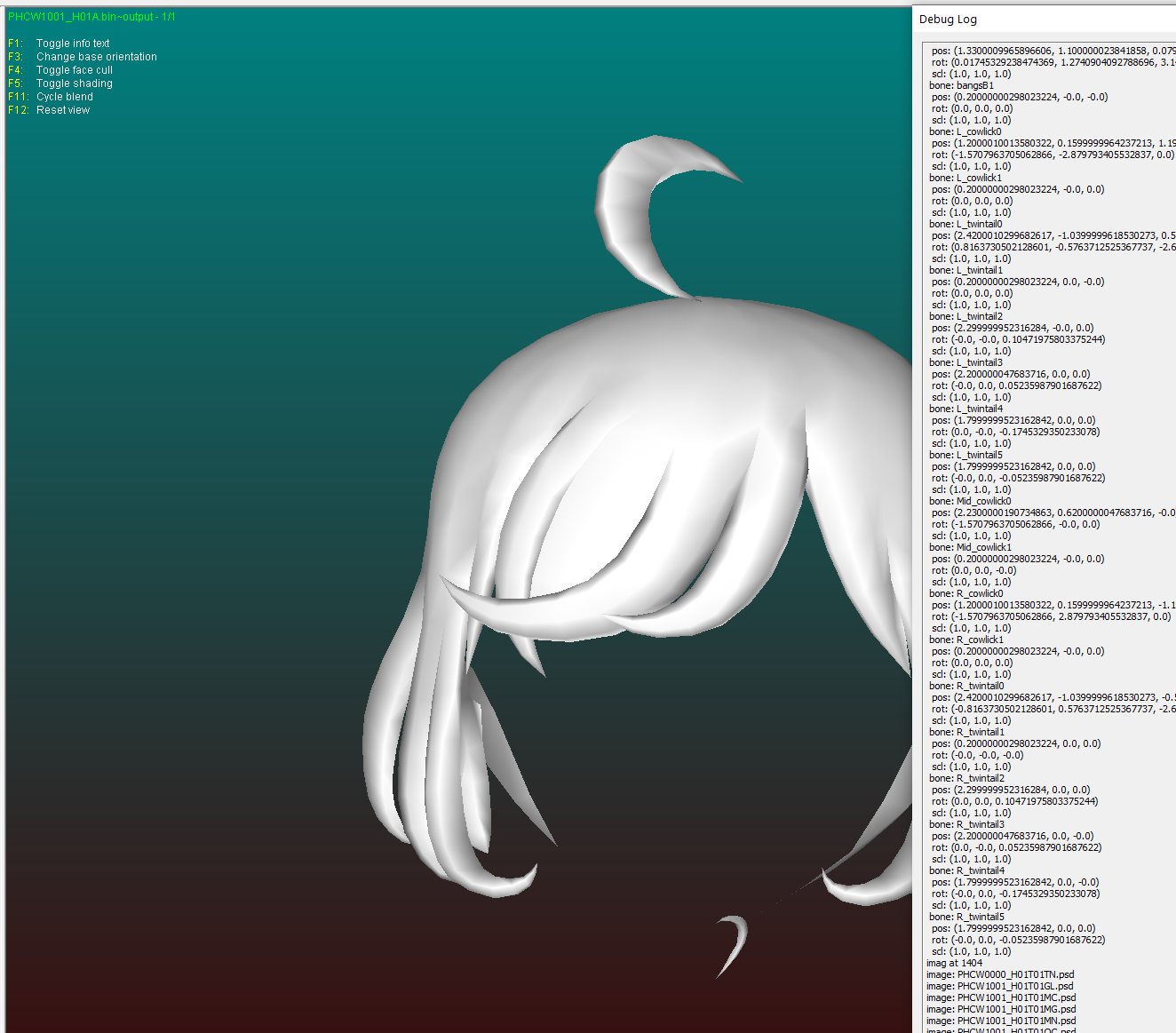Click the image: PHCW1001_H01T01GL.psd line
This screenshot has width=1176, height=1033.
coord(1000,985)
